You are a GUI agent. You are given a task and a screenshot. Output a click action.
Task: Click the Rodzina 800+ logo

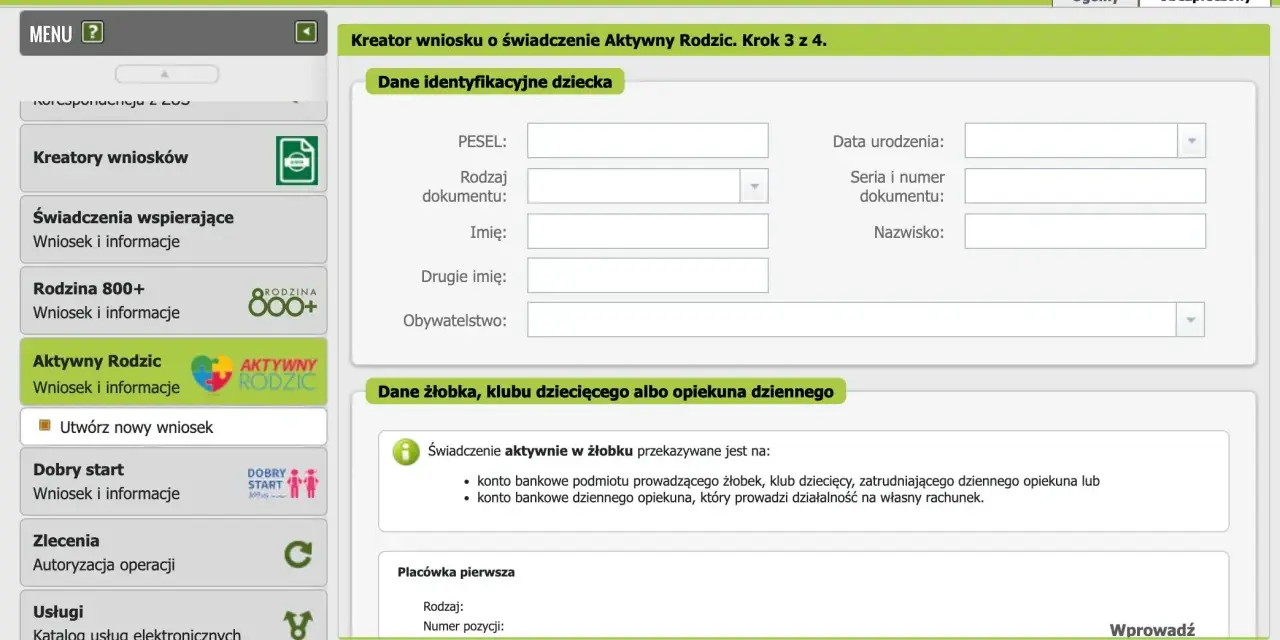(282, 301)
